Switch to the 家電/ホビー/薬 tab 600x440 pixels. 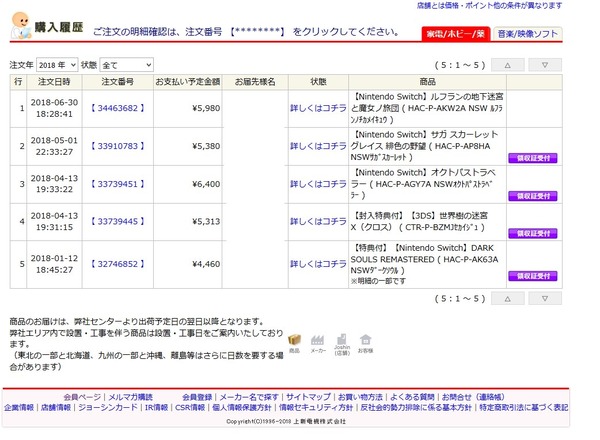pos(455,34)
